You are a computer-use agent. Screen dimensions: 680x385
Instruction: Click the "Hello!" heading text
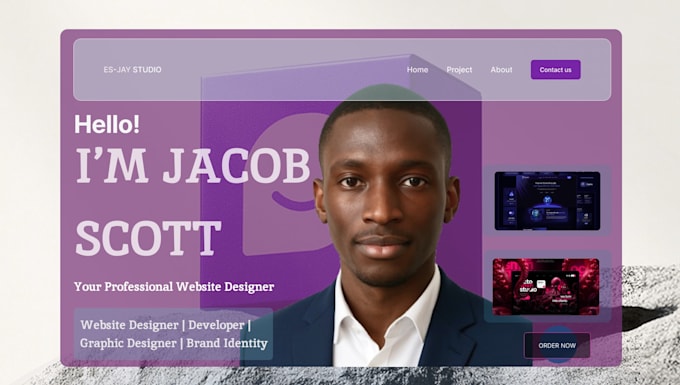click(107, 124)
